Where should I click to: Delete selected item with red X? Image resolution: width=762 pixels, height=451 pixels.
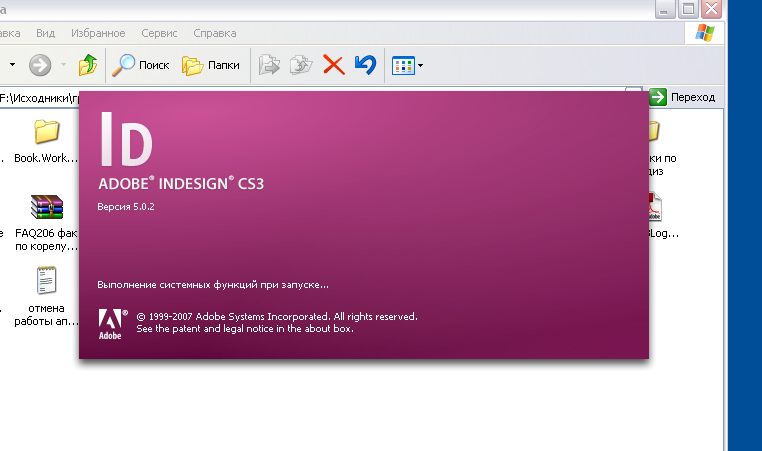(x=334, y=65)
